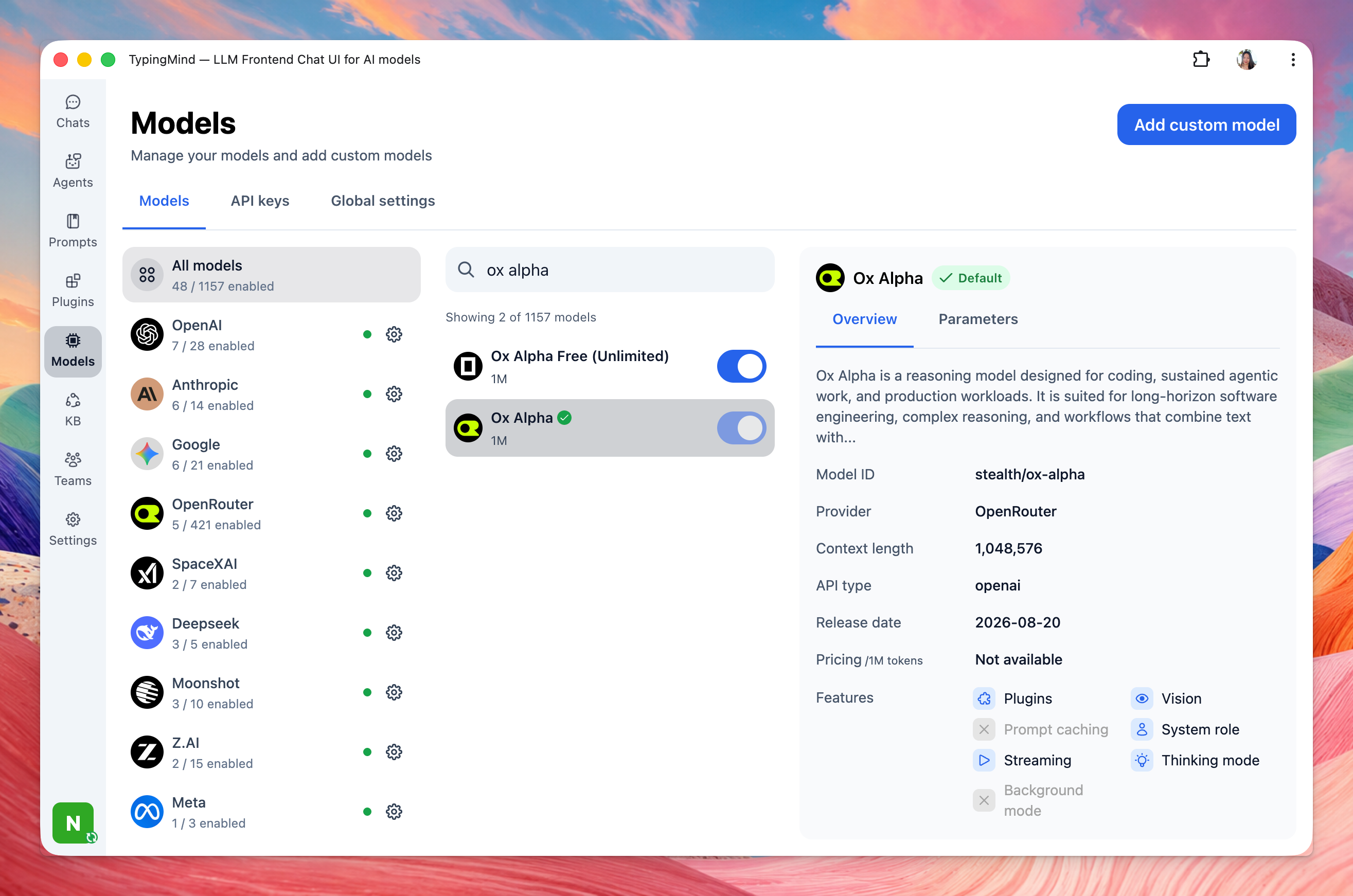Switch to the Models tab
1353x896 pixels.
[x=164, y=201]
